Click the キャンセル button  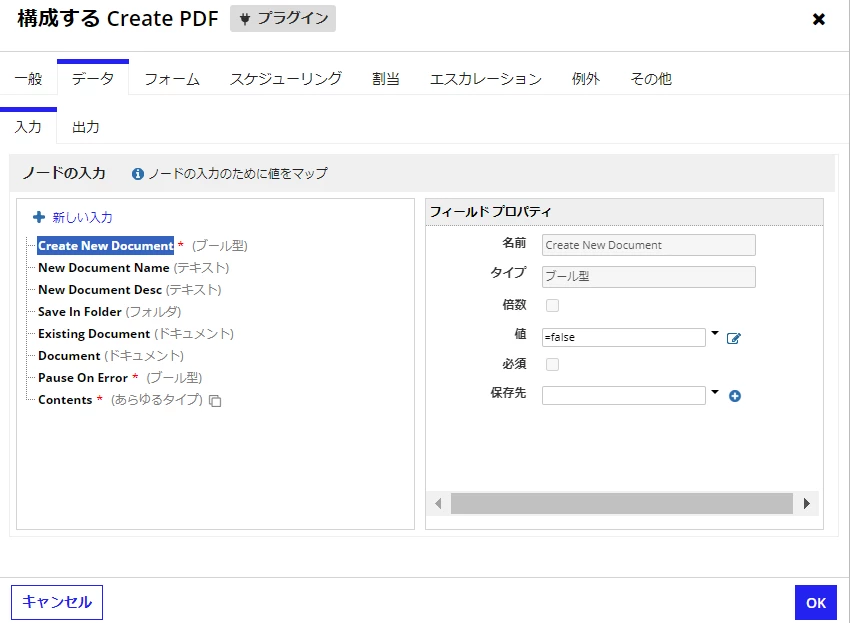(57, 602)
